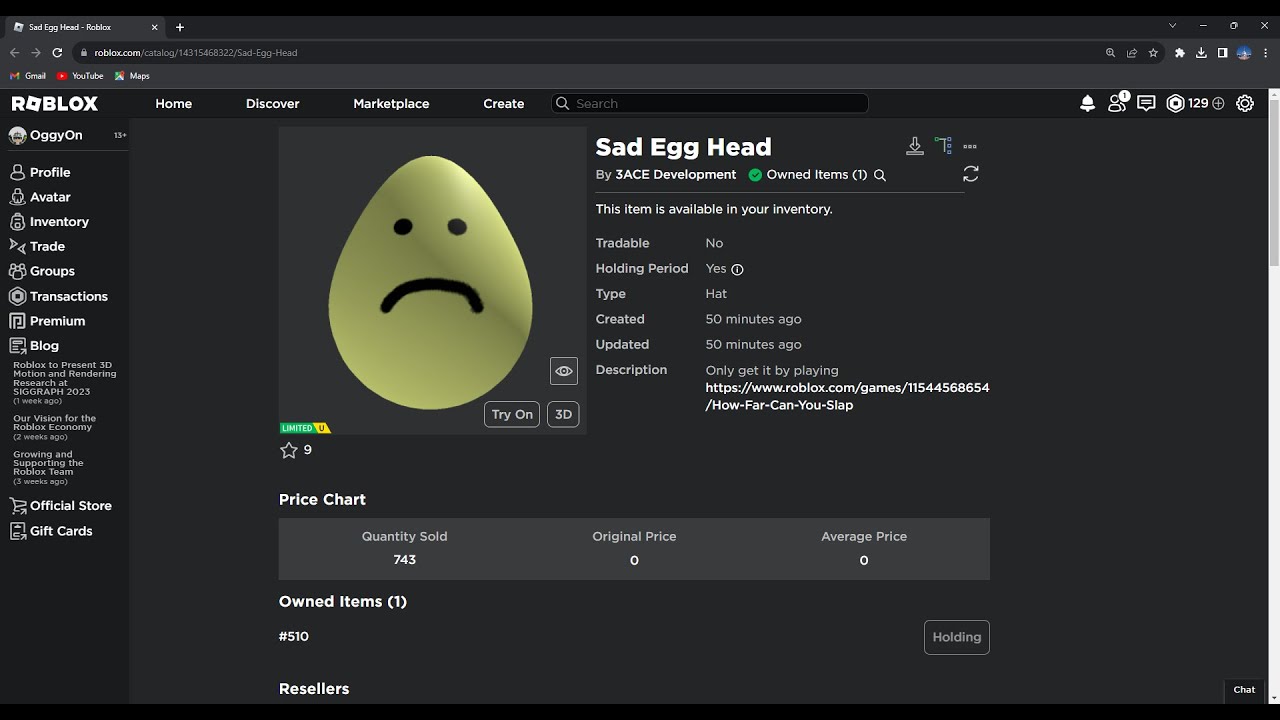1280x720 pixels.
Task: Open Chrome profile avatar
Action: 1244,53
